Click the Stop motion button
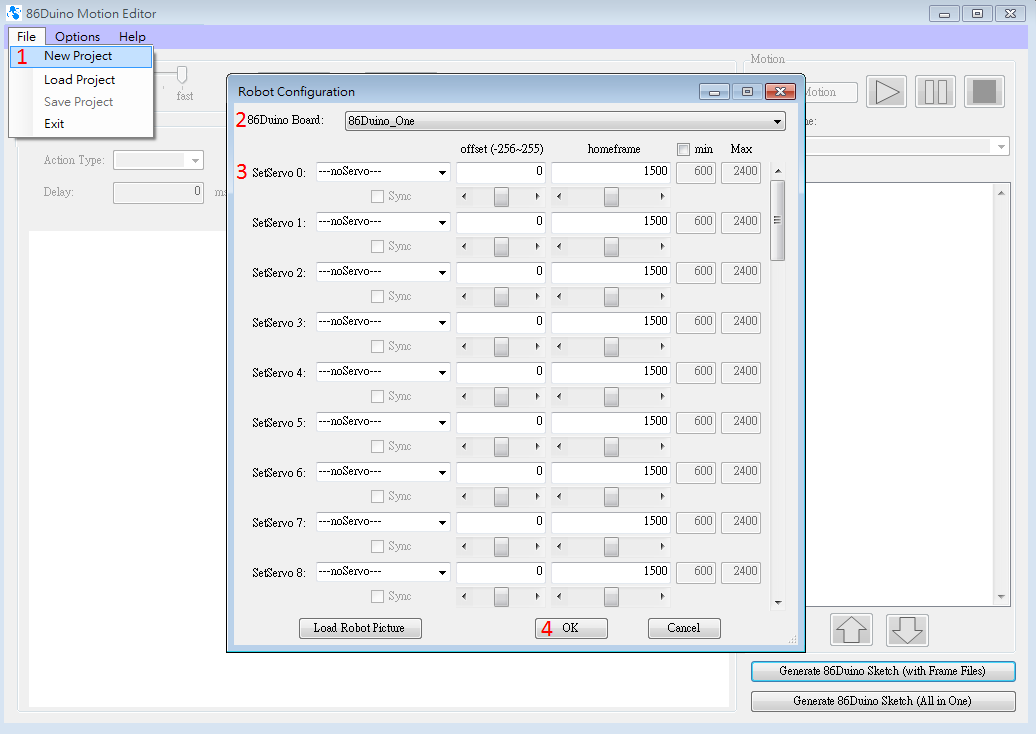 tap(984, 92)
